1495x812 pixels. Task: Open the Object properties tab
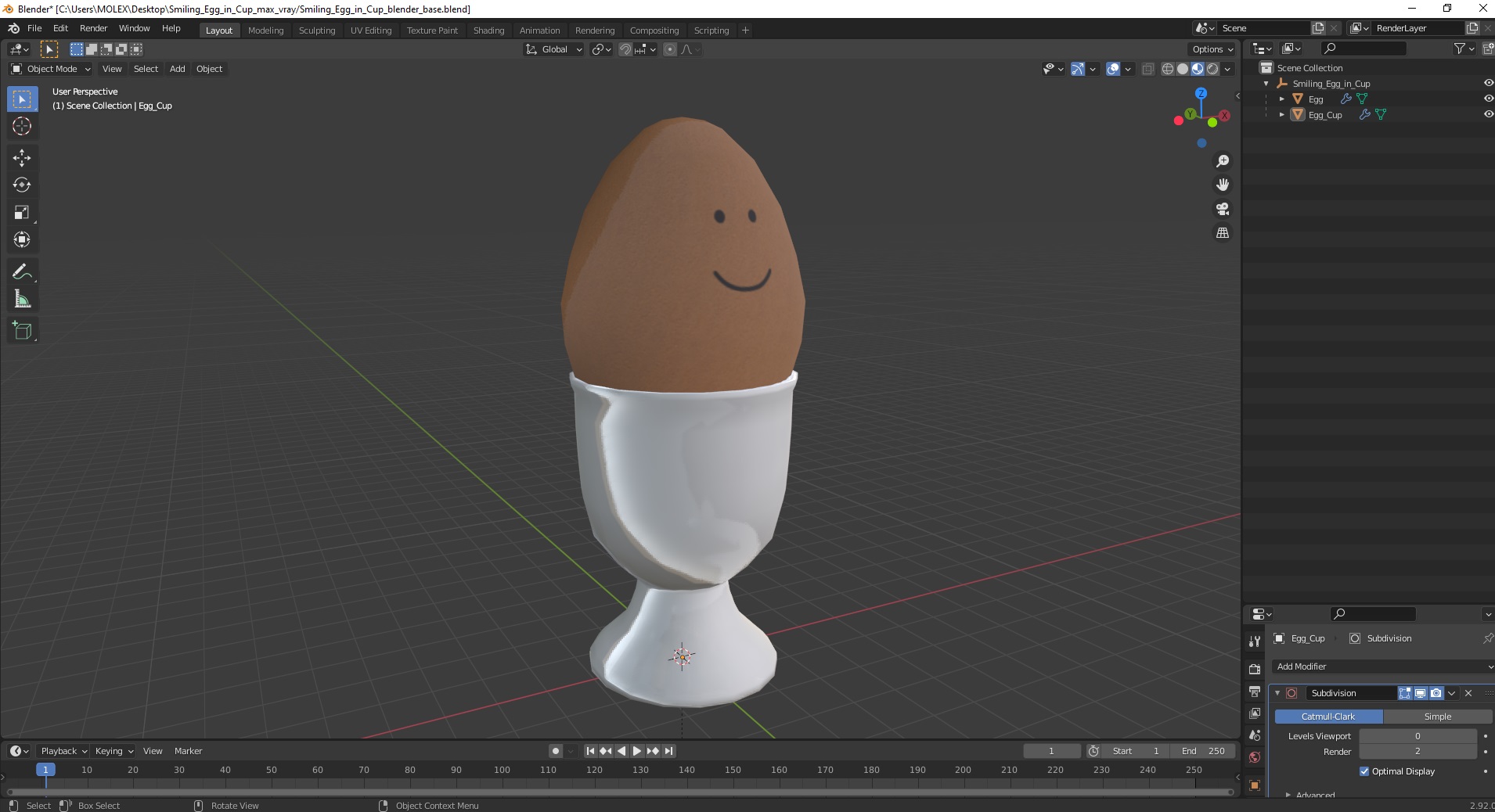(x=1255, y=785)
